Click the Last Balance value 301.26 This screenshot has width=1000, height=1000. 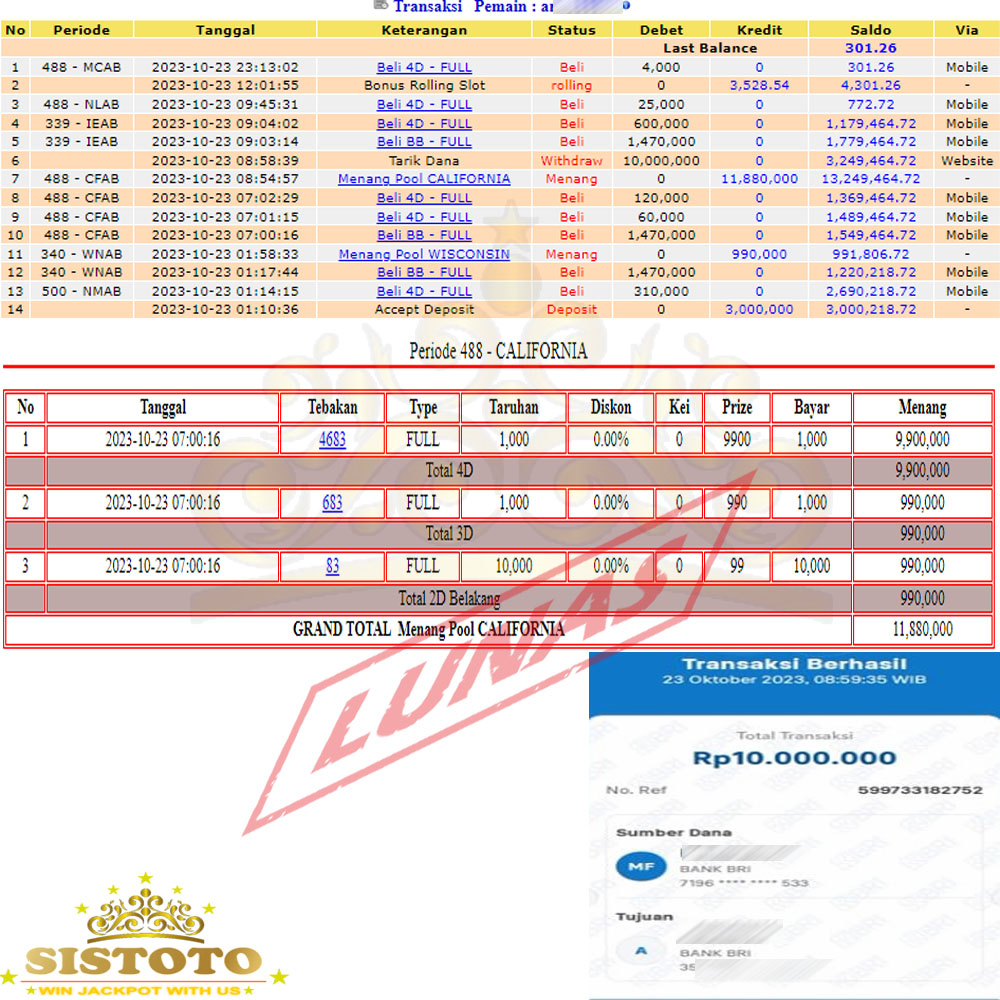click(x=870, y=48)
